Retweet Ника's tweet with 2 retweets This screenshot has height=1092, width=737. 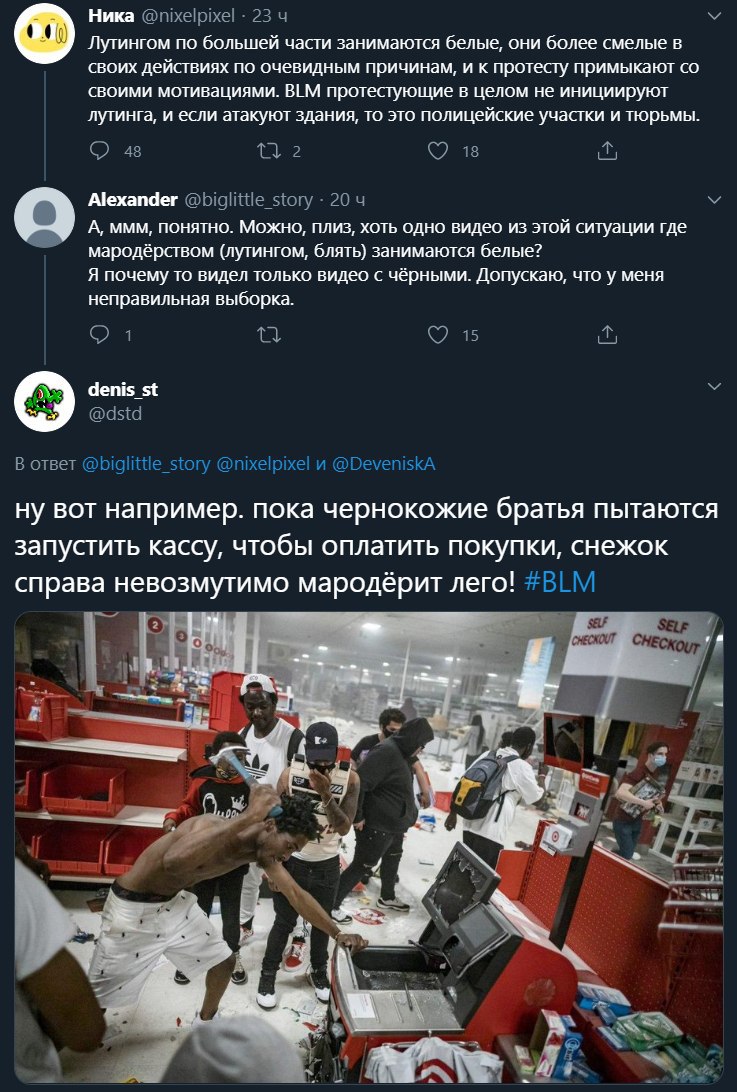(x=269, y=150)
